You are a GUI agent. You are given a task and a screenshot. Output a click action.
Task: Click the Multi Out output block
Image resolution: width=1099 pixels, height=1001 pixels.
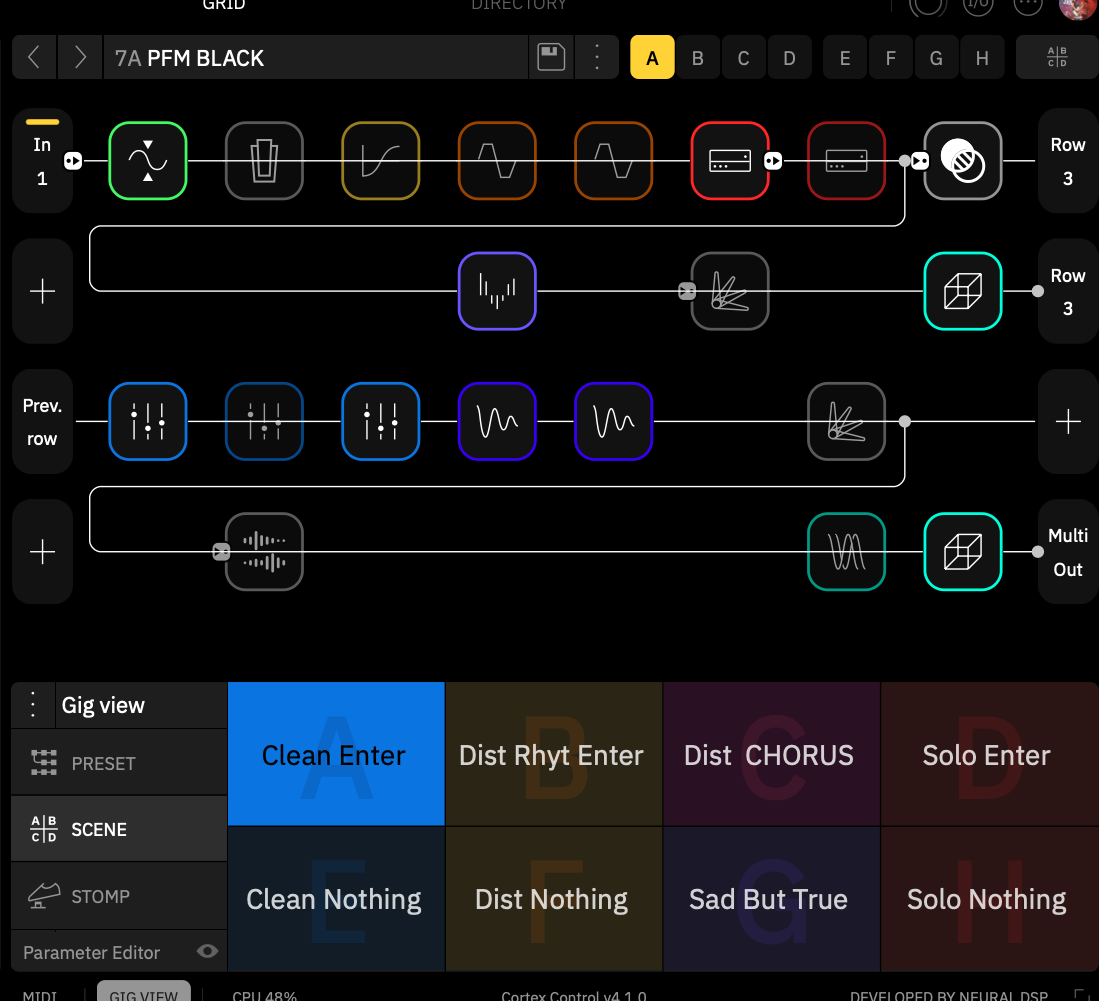point(1067,552)
